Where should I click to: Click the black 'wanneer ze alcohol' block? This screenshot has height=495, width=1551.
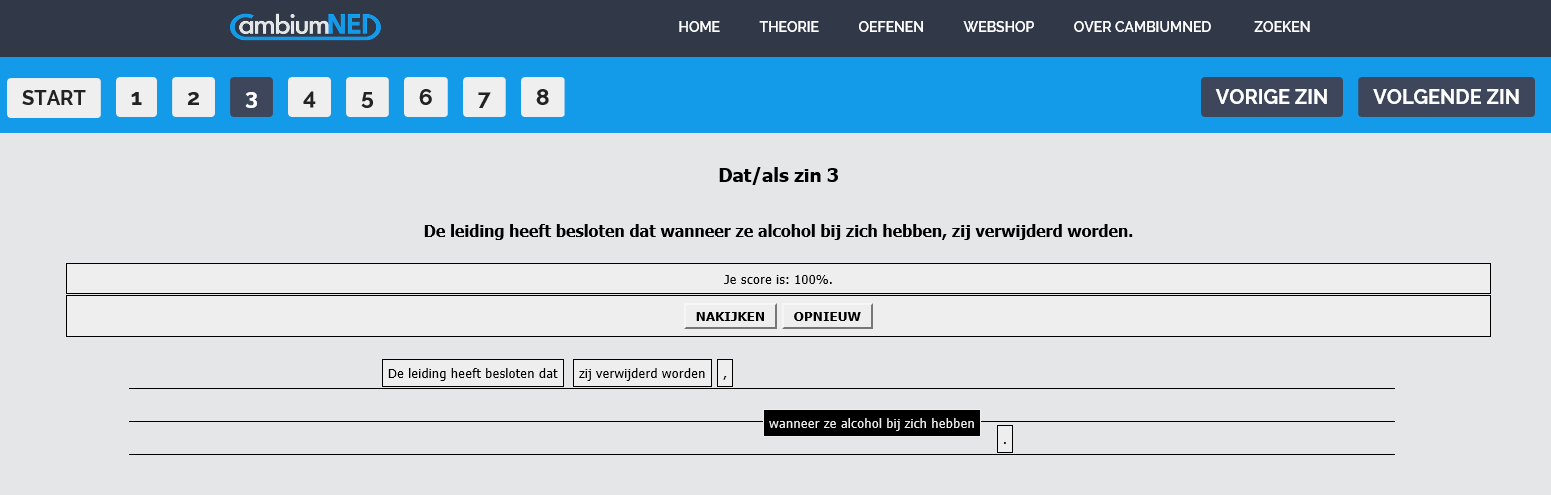[x=871, y=423]
